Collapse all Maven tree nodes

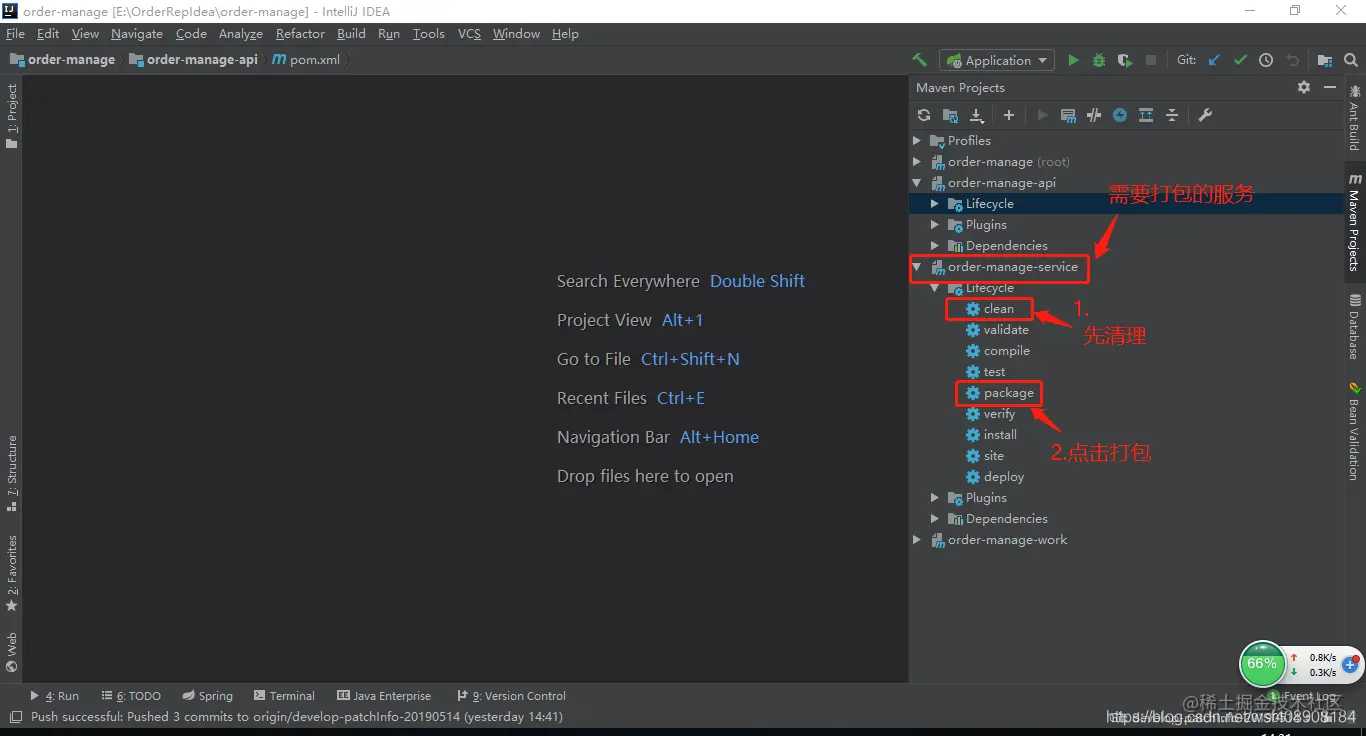[1172, 115]
